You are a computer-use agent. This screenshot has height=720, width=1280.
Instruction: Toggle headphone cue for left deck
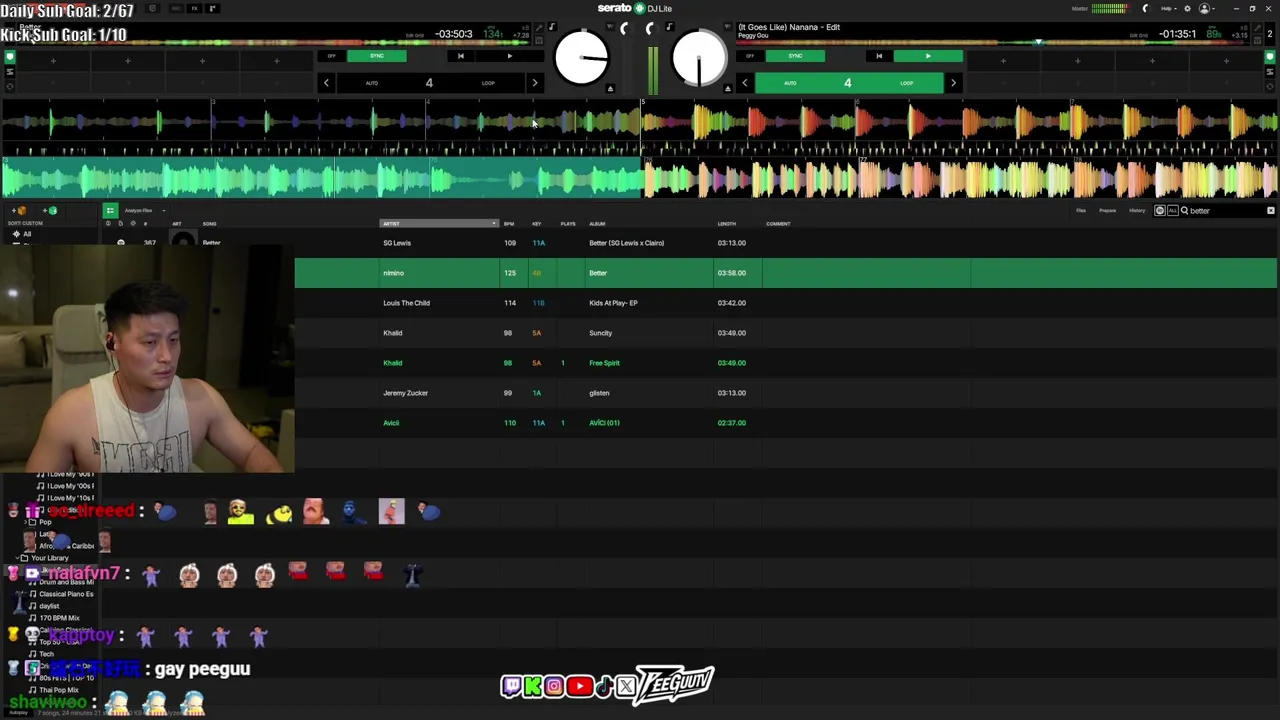[x=624, y=29]
